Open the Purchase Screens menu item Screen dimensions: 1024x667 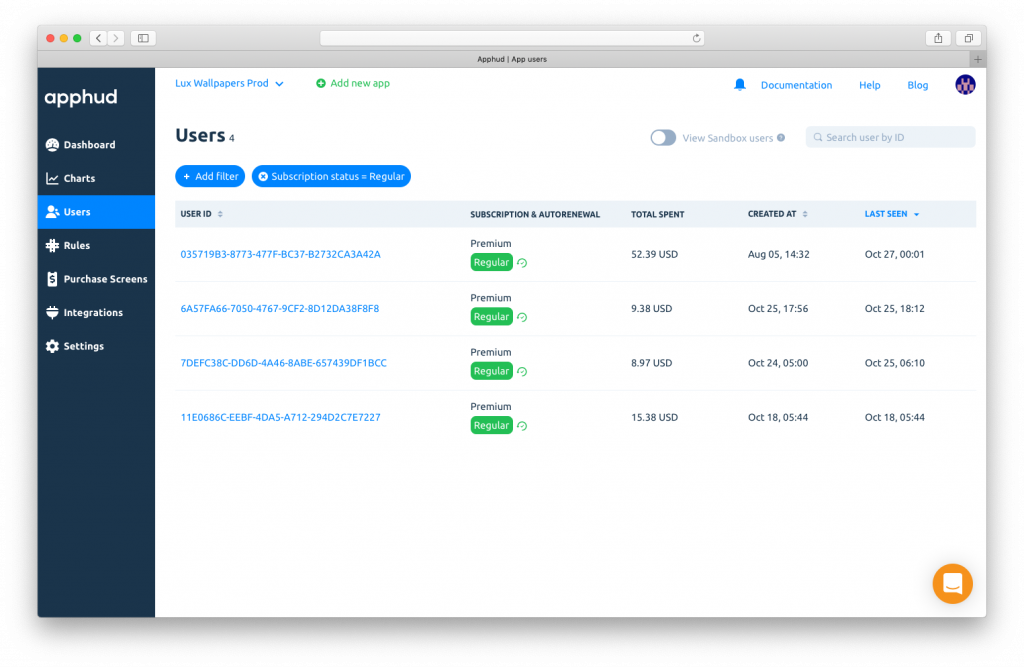(96, 279)
